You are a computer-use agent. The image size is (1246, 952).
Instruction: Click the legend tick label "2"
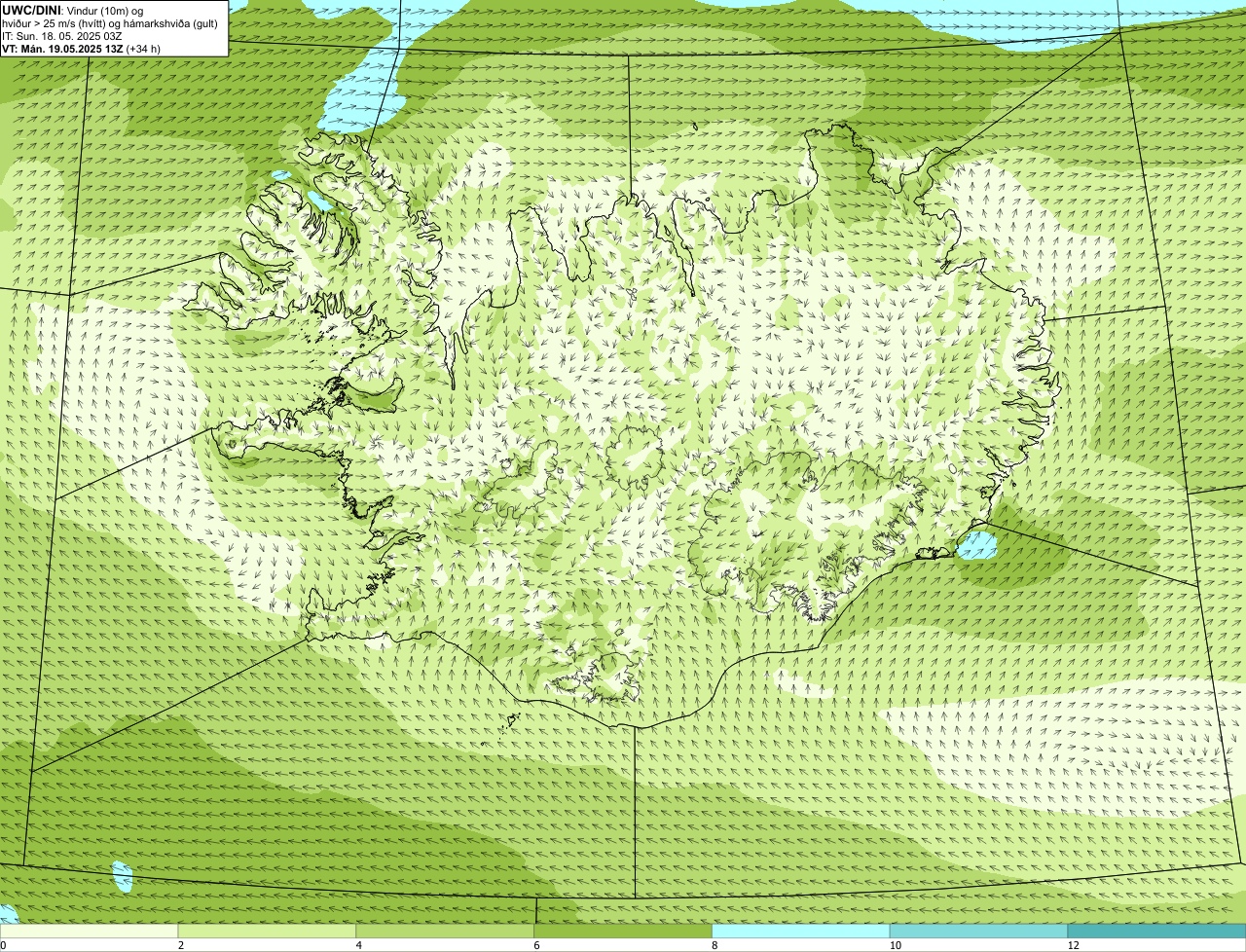point(181,945)
